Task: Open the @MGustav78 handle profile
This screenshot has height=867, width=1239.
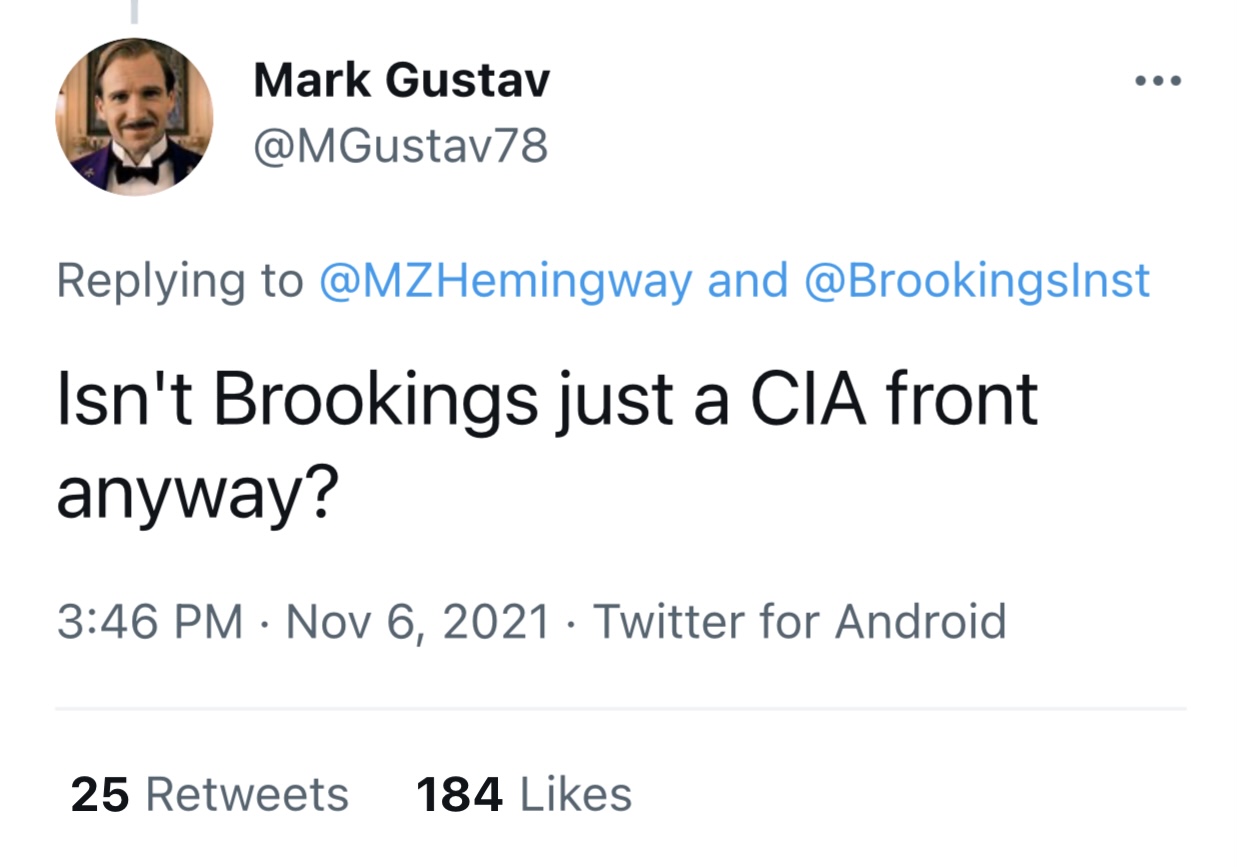Action: coord(401,147)
